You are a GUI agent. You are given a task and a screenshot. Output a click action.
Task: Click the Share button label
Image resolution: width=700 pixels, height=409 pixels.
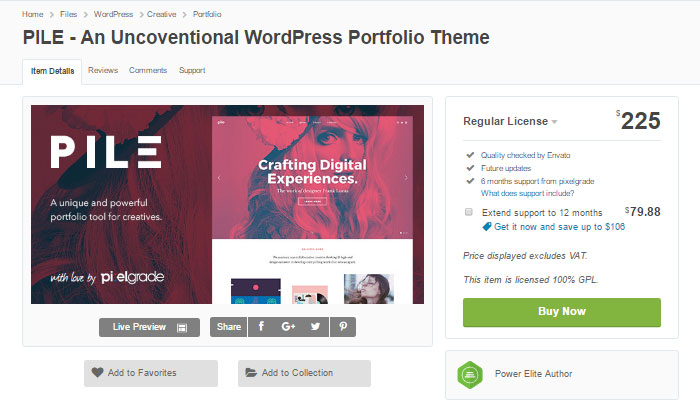229,327
